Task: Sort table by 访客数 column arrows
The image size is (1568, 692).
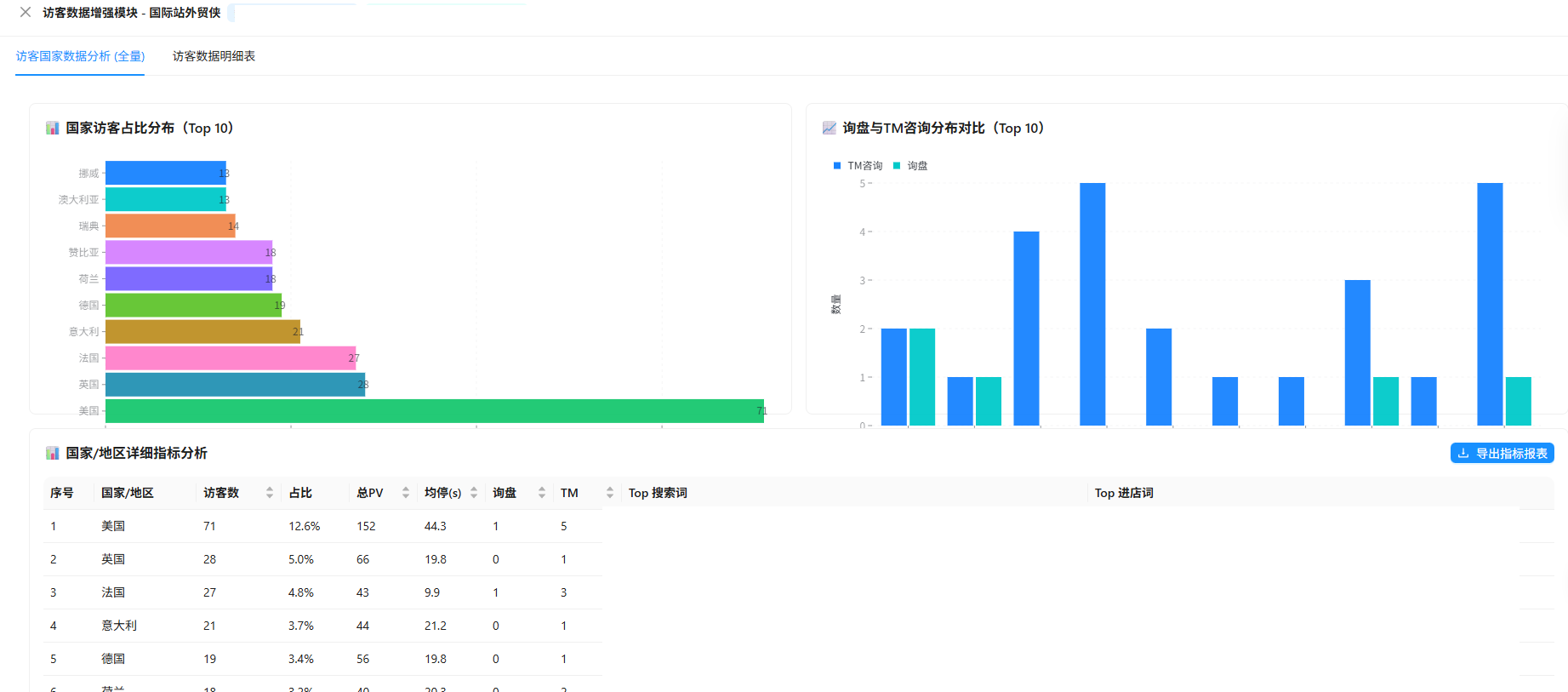Action: (x=270, y=493)
